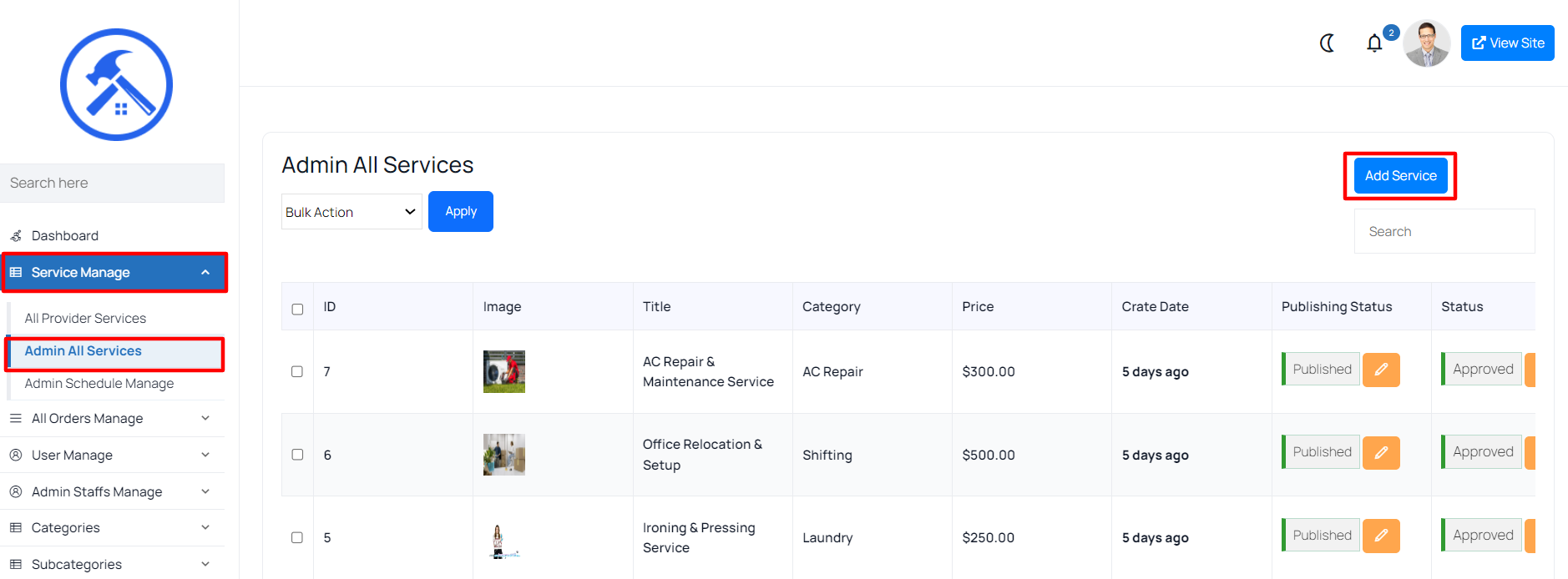This screenshot has width=1568, height=579.
Task: Click the services table Search field
Action: pyautogui.click(x=1444, y=232)
